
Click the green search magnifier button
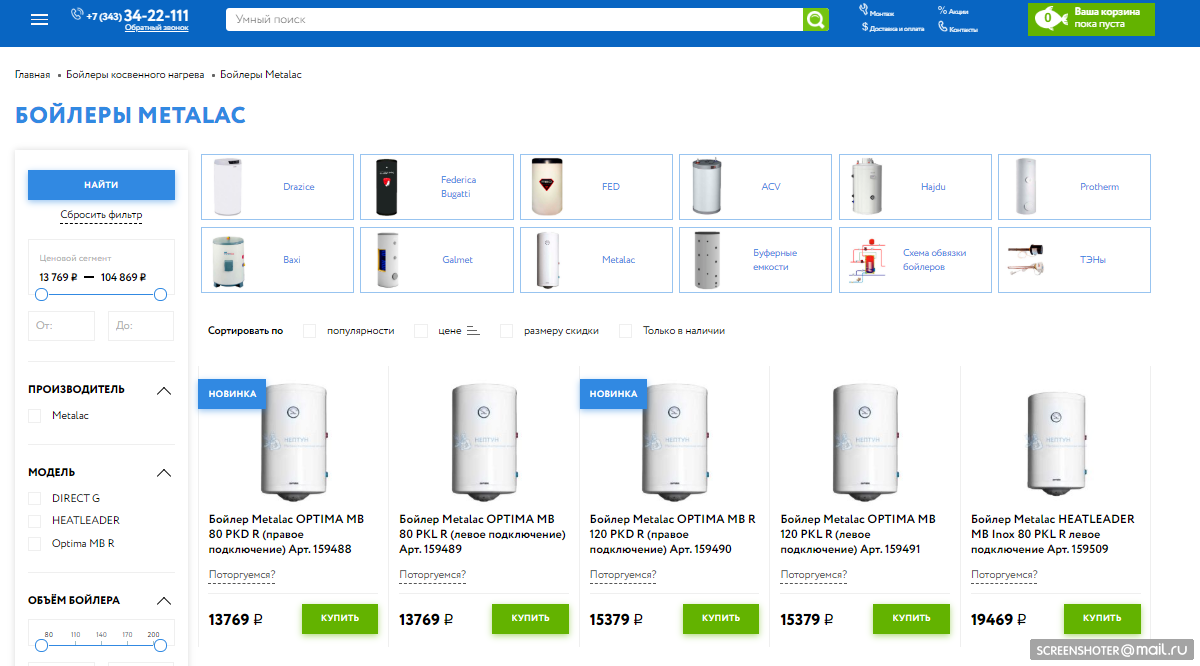pos(816,19)
